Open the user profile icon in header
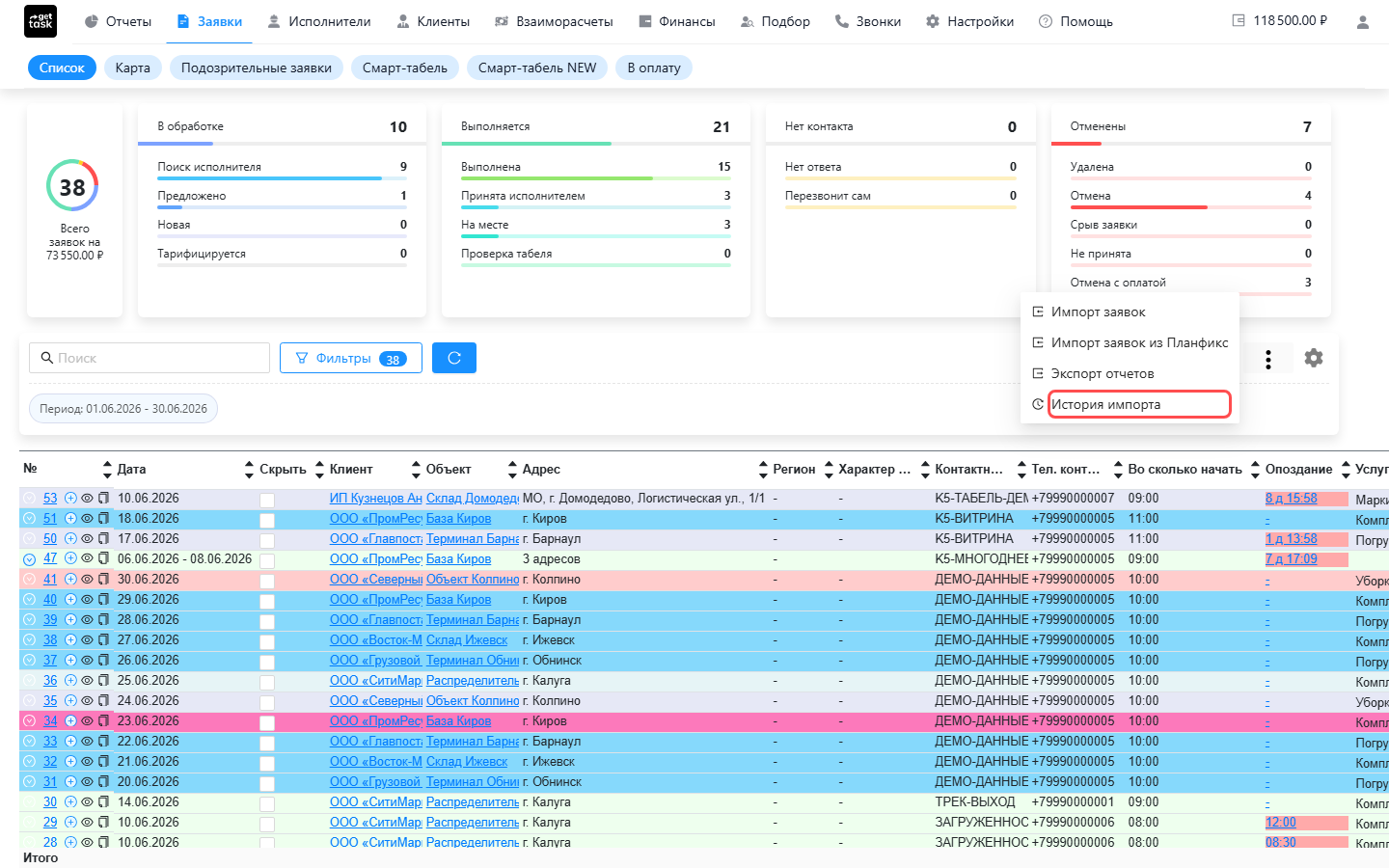The image size is (1389, 868). pos(1362,21)
